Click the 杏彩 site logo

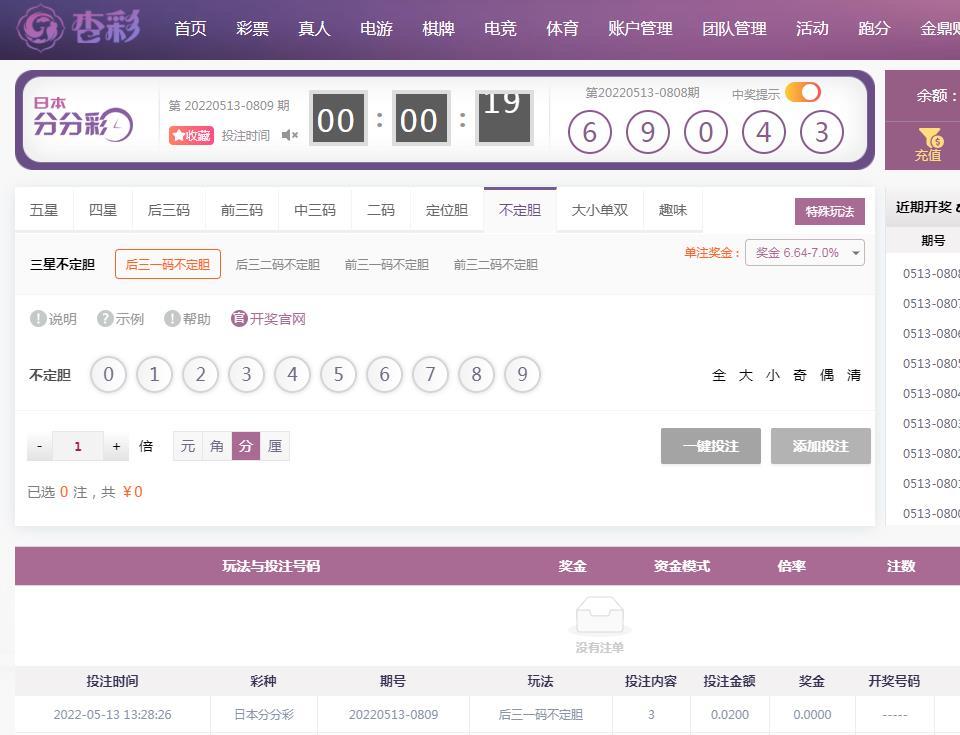coord(78,28)
